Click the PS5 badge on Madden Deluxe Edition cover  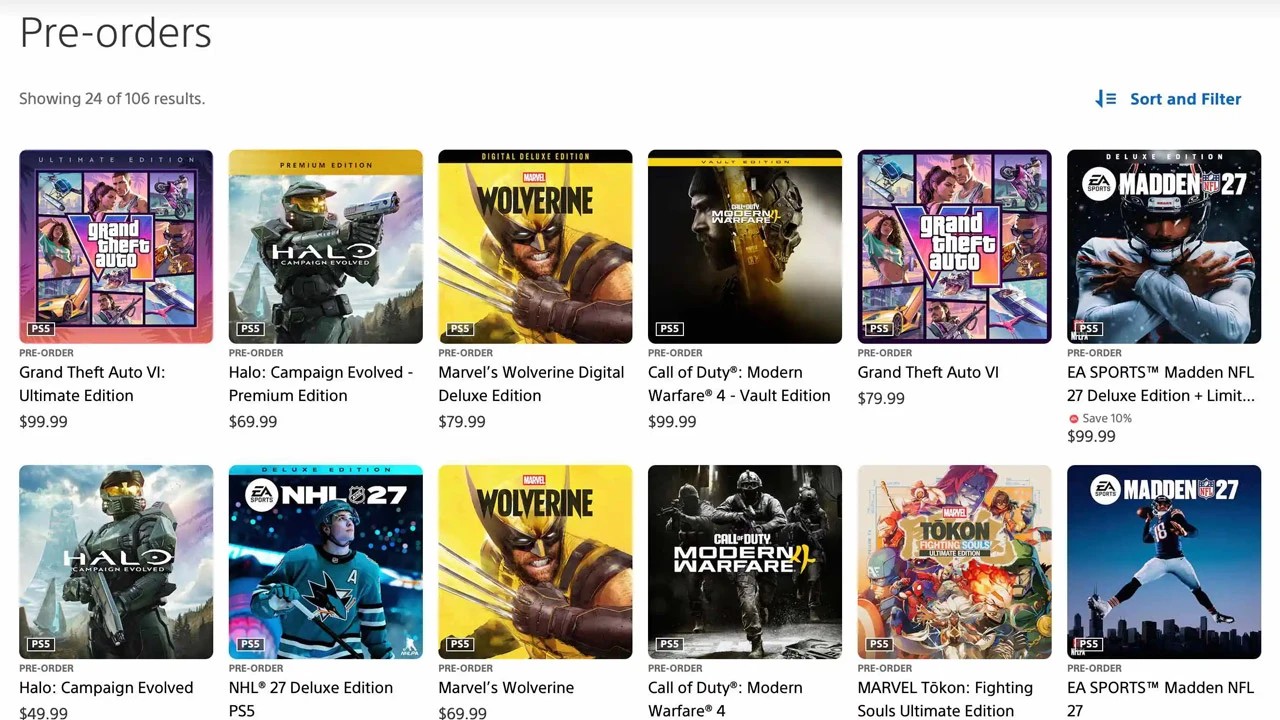1089,329
